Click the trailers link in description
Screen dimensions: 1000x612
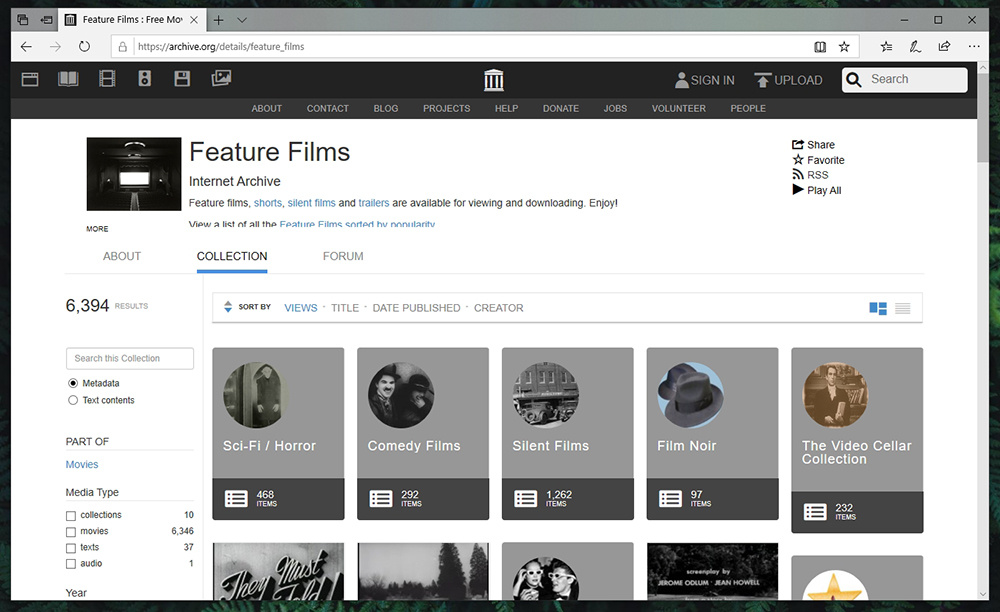[374, 203]
